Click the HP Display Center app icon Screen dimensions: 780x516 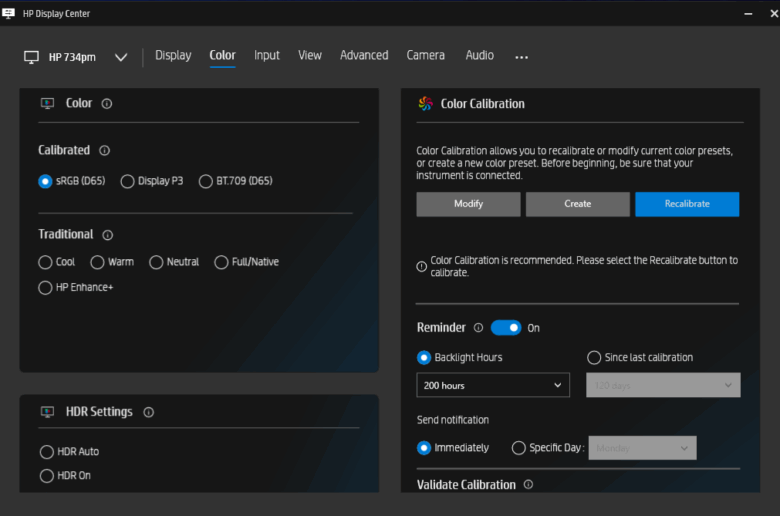(x=8, y=13)
